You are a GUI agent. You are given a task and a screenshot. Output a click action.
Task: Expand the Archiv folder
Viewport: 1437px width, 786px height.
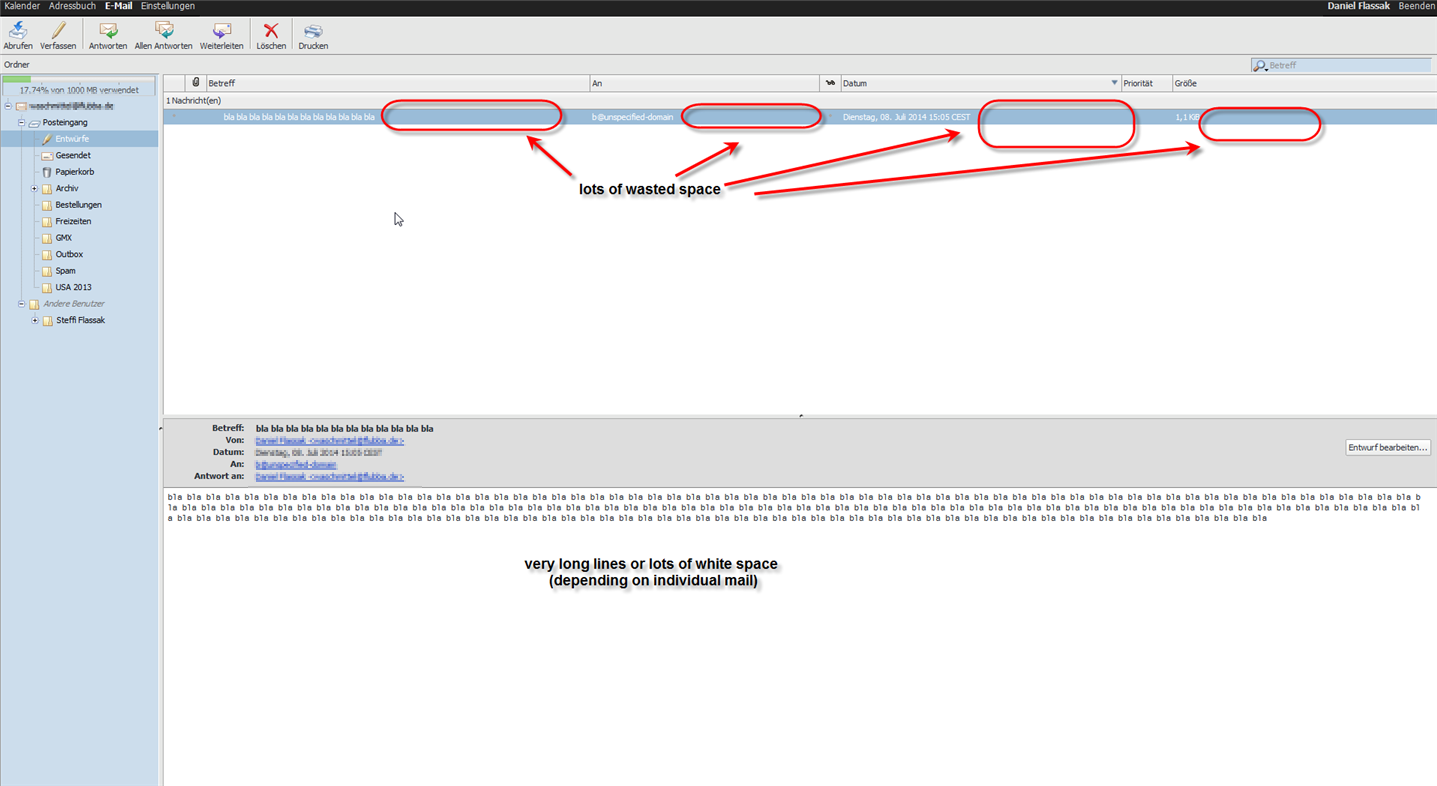coord(34,189)
